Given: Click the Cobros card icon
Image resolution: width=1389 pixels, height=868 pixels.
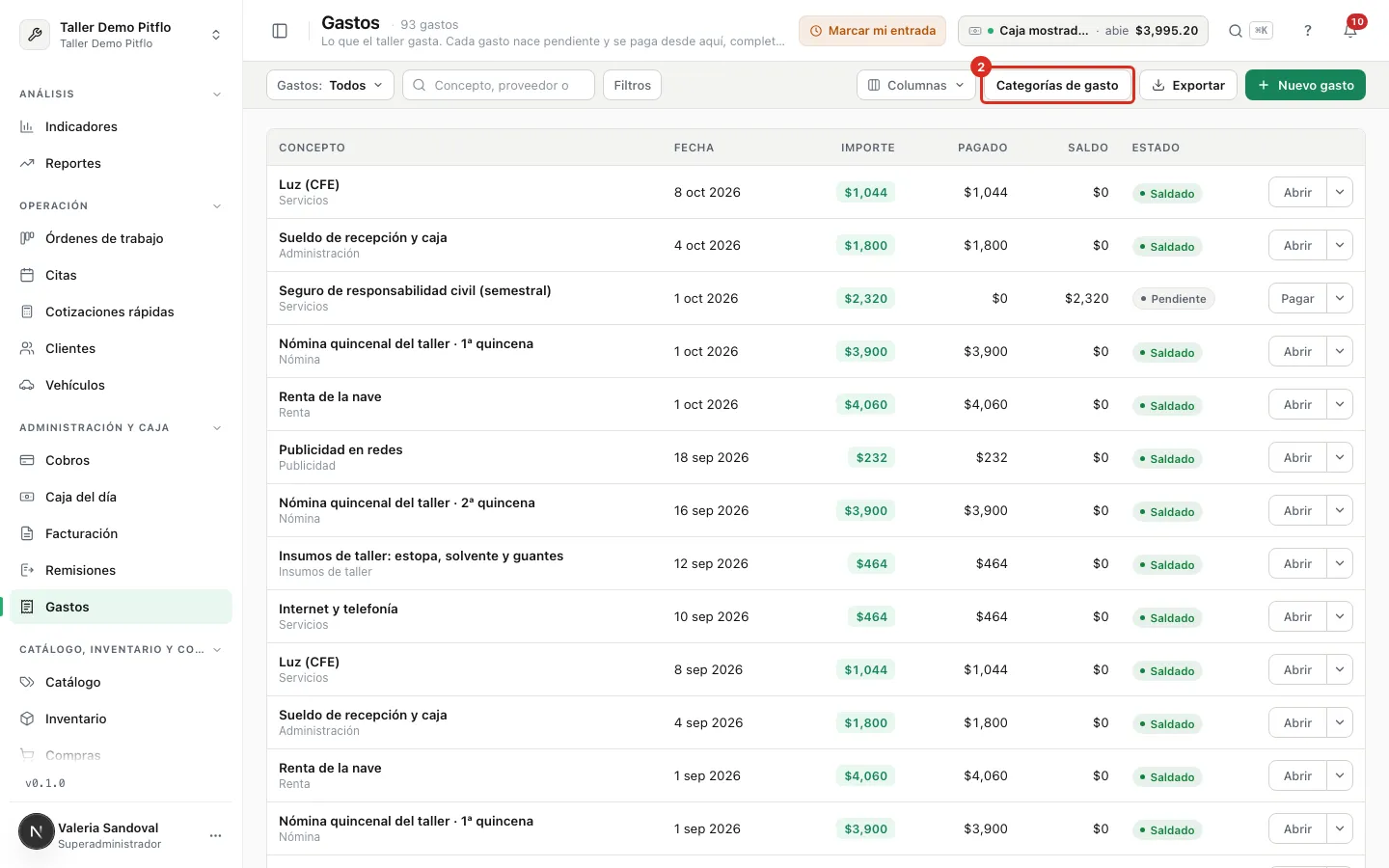Looking at the screenshot, I should (x=27, y=460).
